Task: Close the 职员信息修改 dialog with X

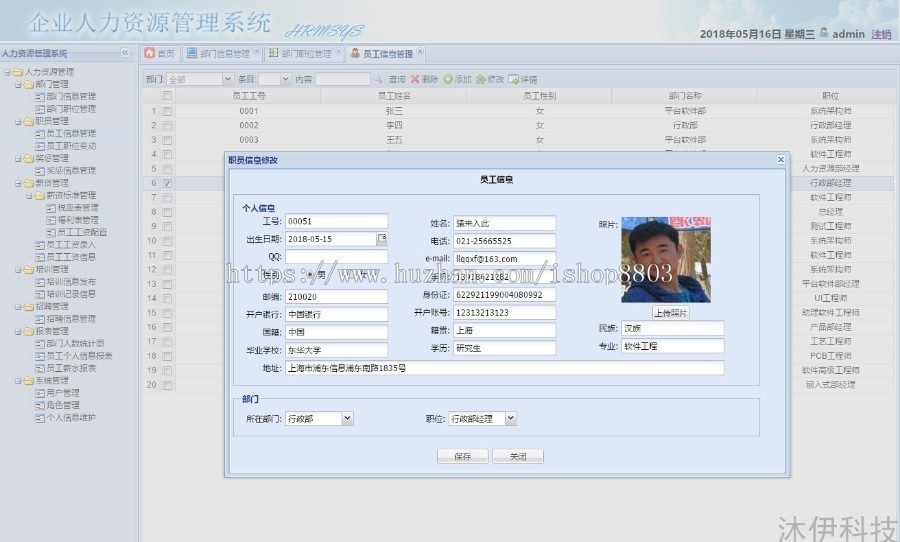Action: point(781,159)
